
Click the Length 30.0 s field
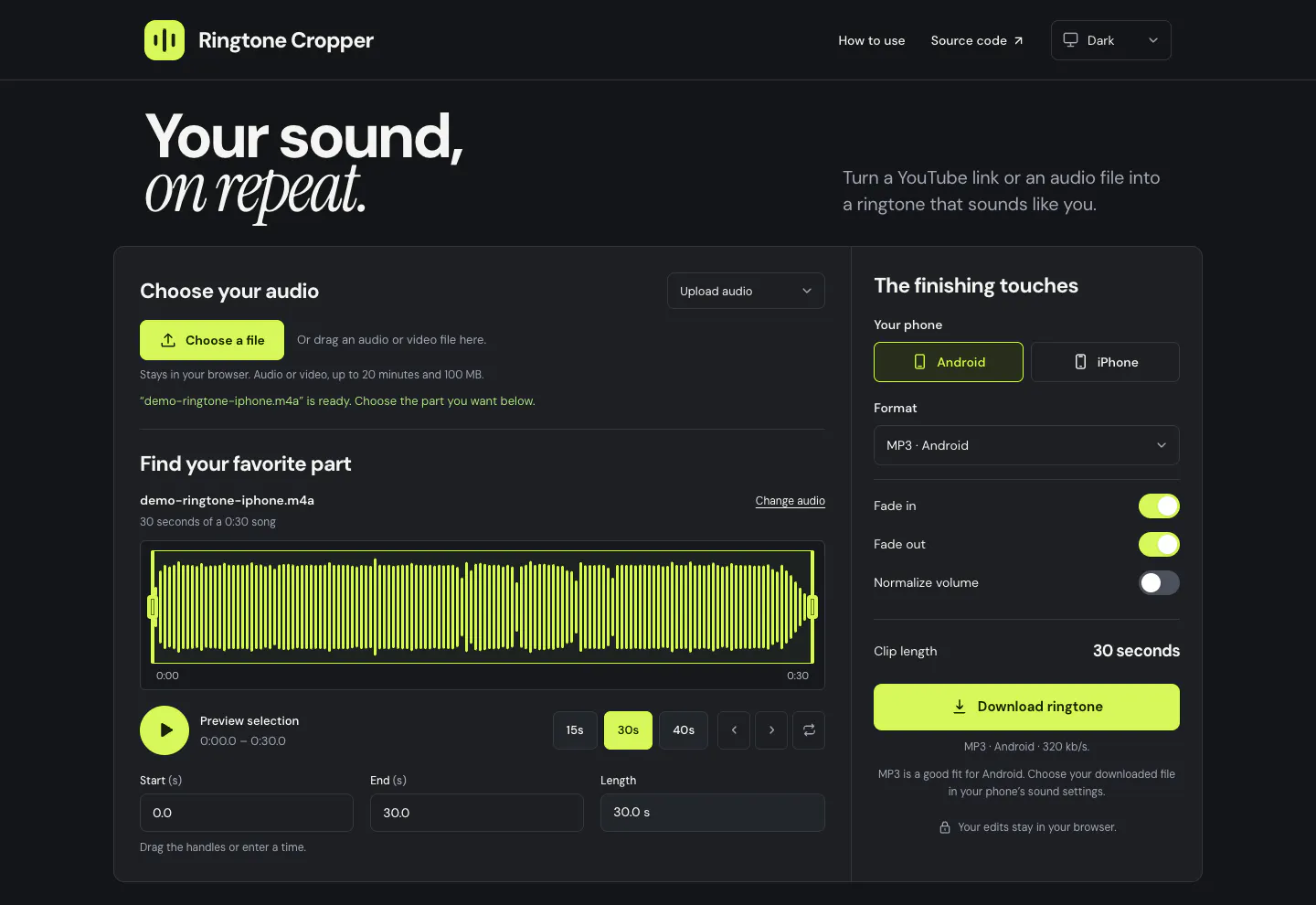tap(713, 813)
